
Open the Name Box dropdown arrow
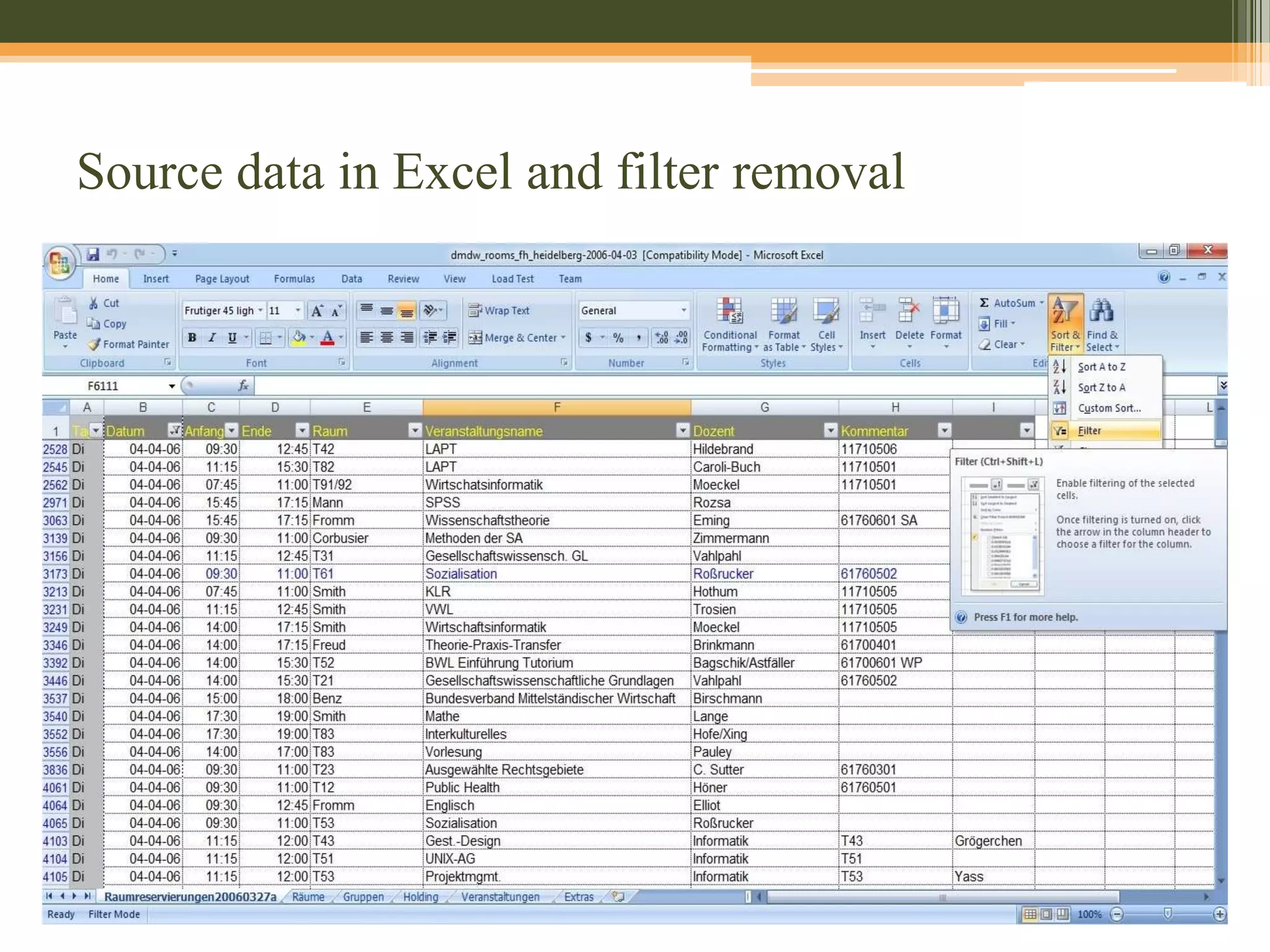172,386
